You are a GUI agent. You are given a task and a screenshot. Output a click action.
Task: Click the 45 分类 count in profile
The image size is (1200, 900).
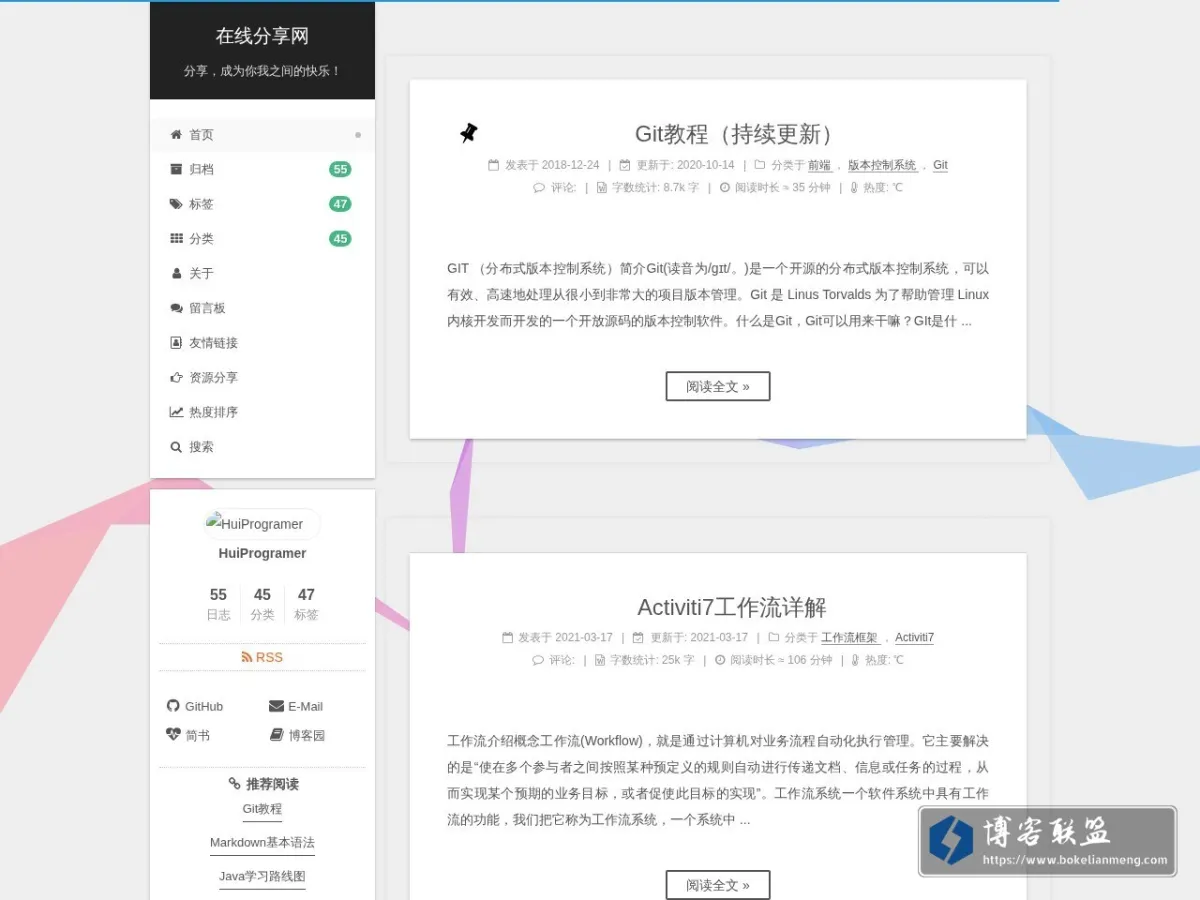point(262,603)
